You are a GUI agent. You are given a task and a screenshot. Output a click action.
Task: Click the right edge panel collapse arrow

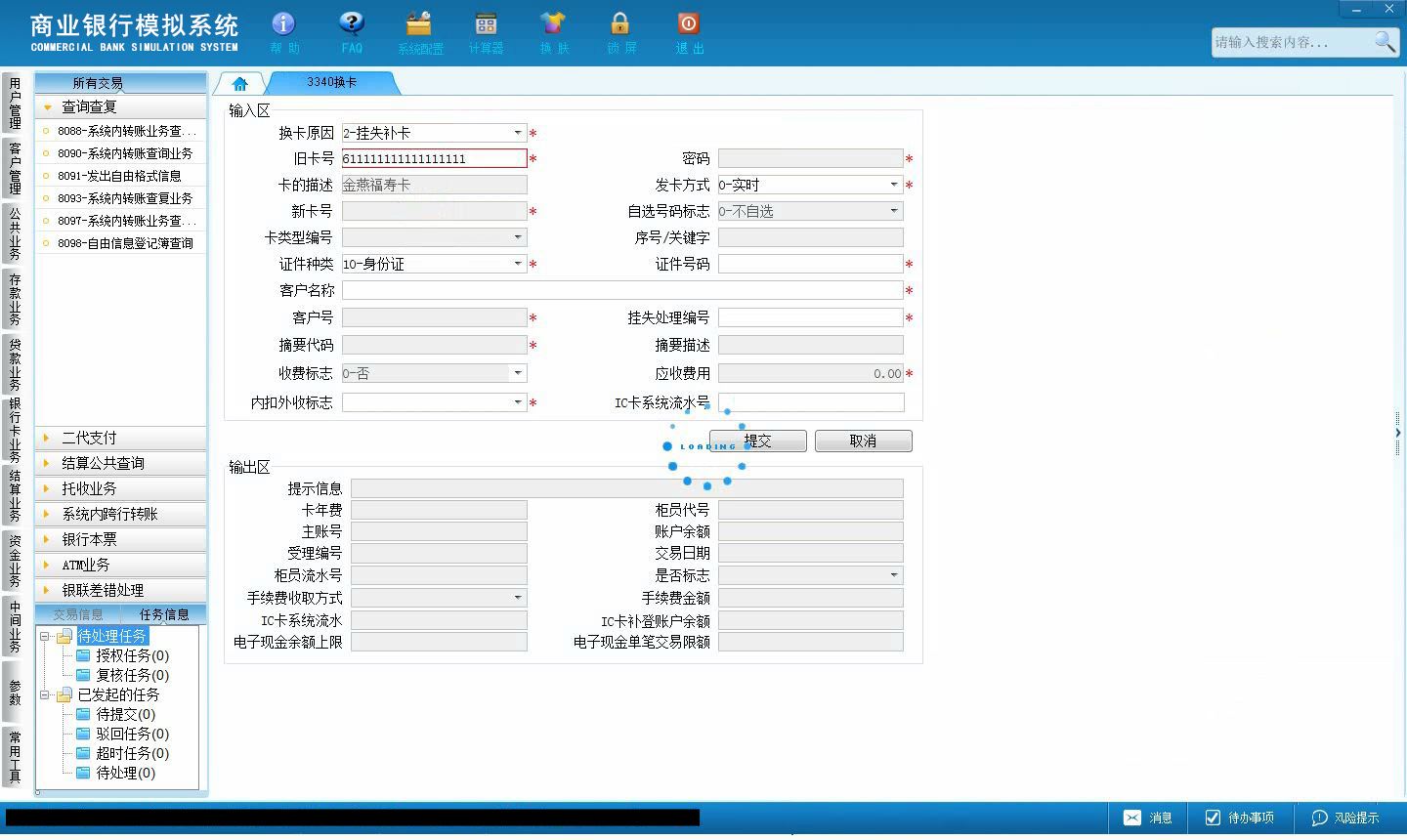(x=1398, y=433)
